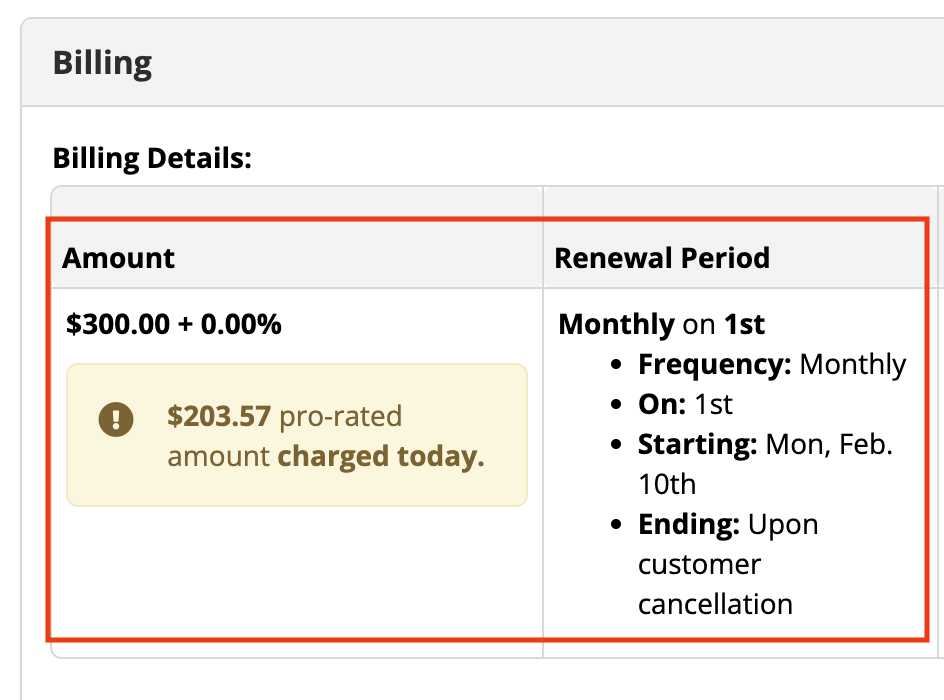
Task: Click the $203.57 pro-rated amount text
Action: [284, 417]
